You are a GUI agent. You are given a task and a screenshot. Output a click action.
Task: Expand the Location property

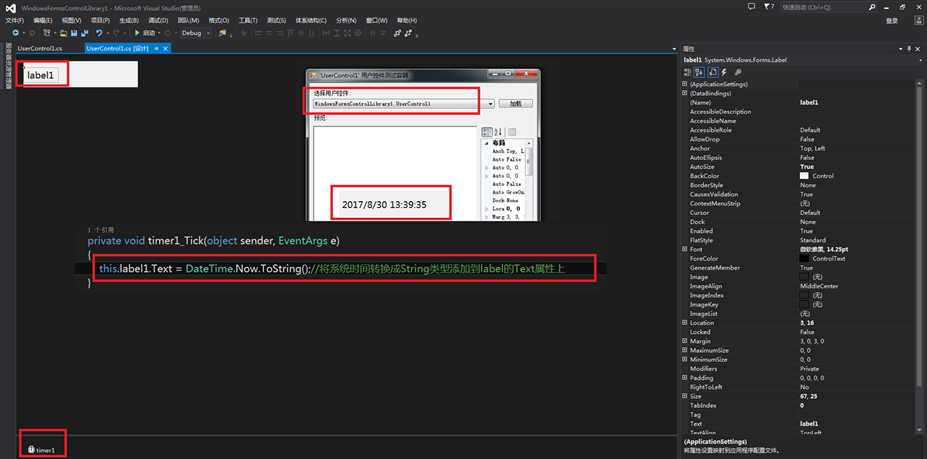[685, 323]
